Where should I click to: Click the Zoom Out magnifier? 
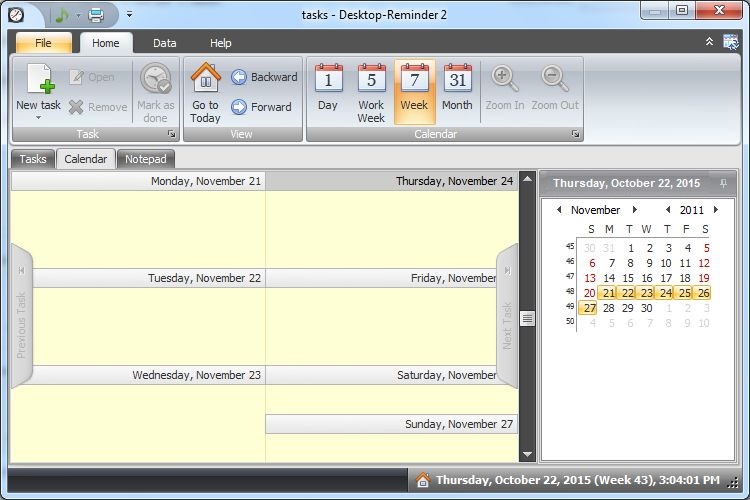(555, 78)
